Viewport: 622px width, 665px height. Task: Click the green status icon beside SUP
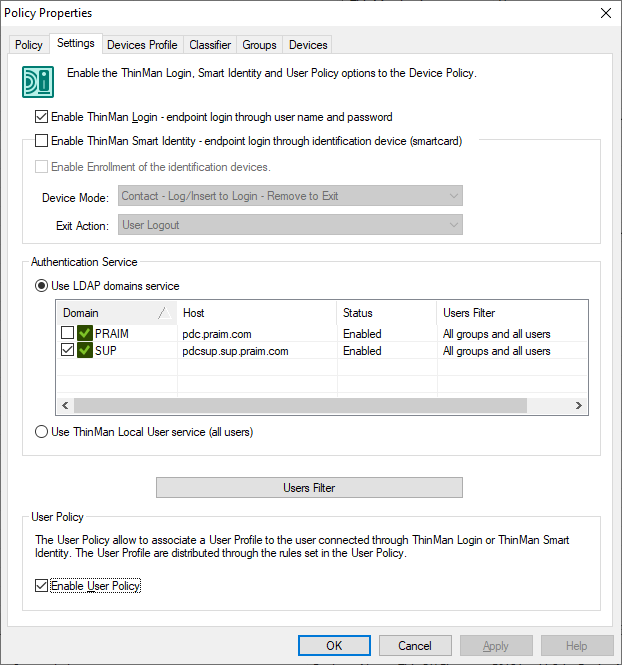[85, 350]
